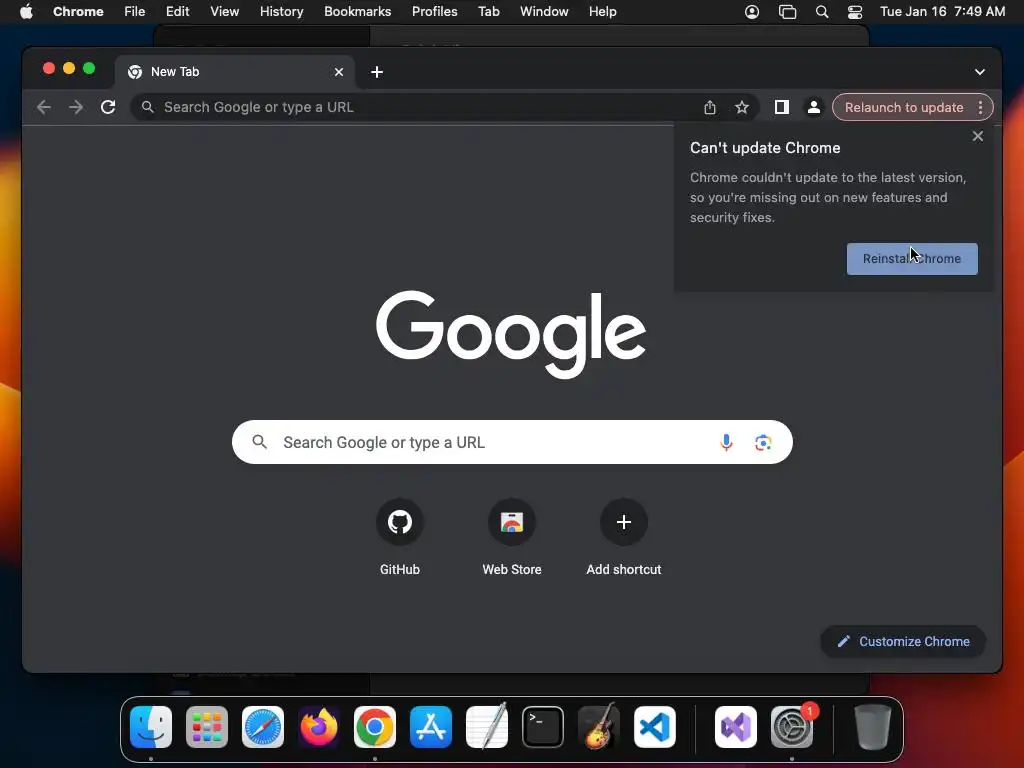The image size is (1024, 768).
Task: Expand the tab search chevron
Action: tap(980, 72)
